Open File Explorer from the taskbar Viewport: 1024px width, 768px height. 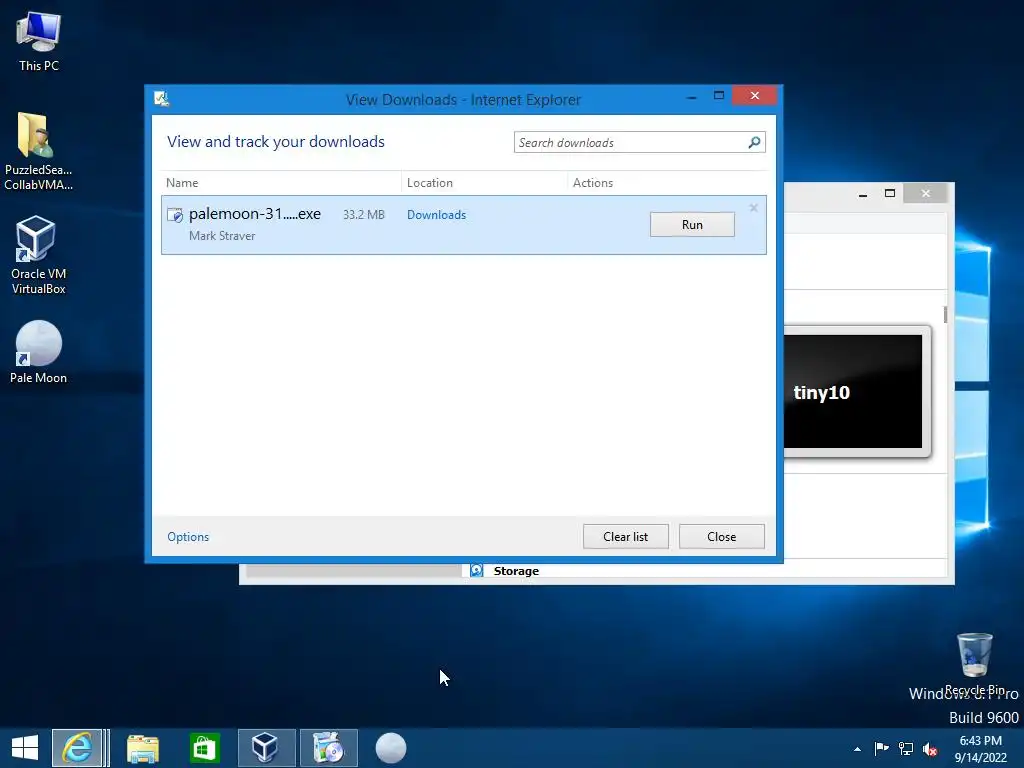pos(142,748)
